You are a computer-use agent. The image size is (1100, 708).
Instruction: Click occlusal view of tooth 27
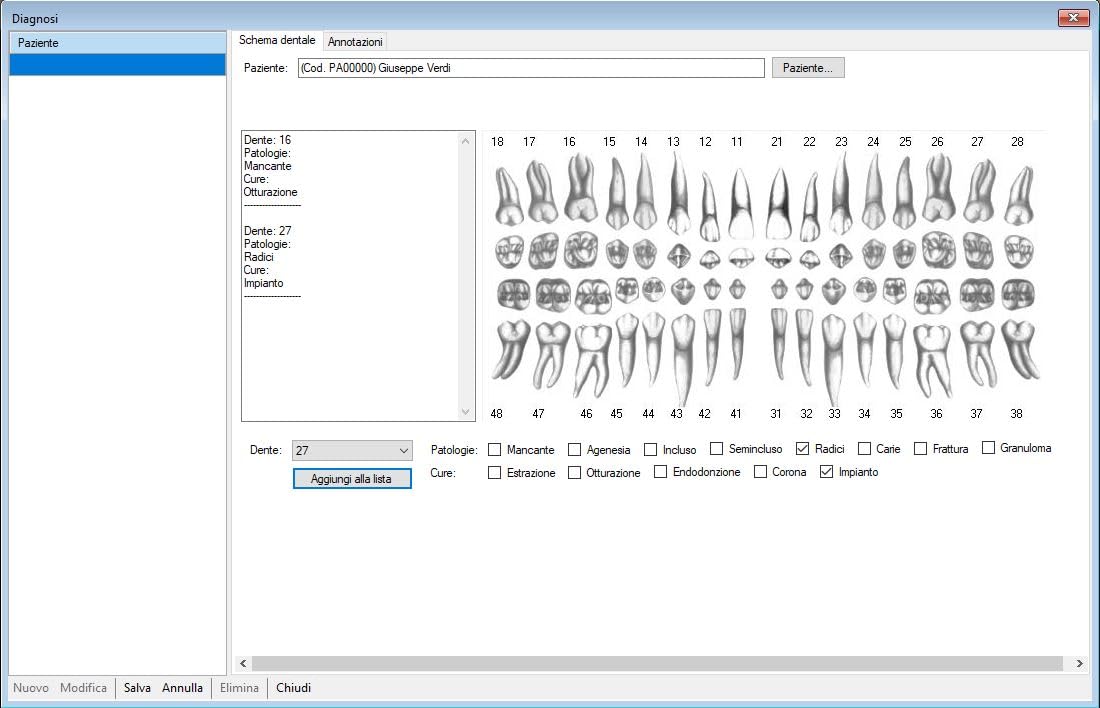tap(977, 251)
